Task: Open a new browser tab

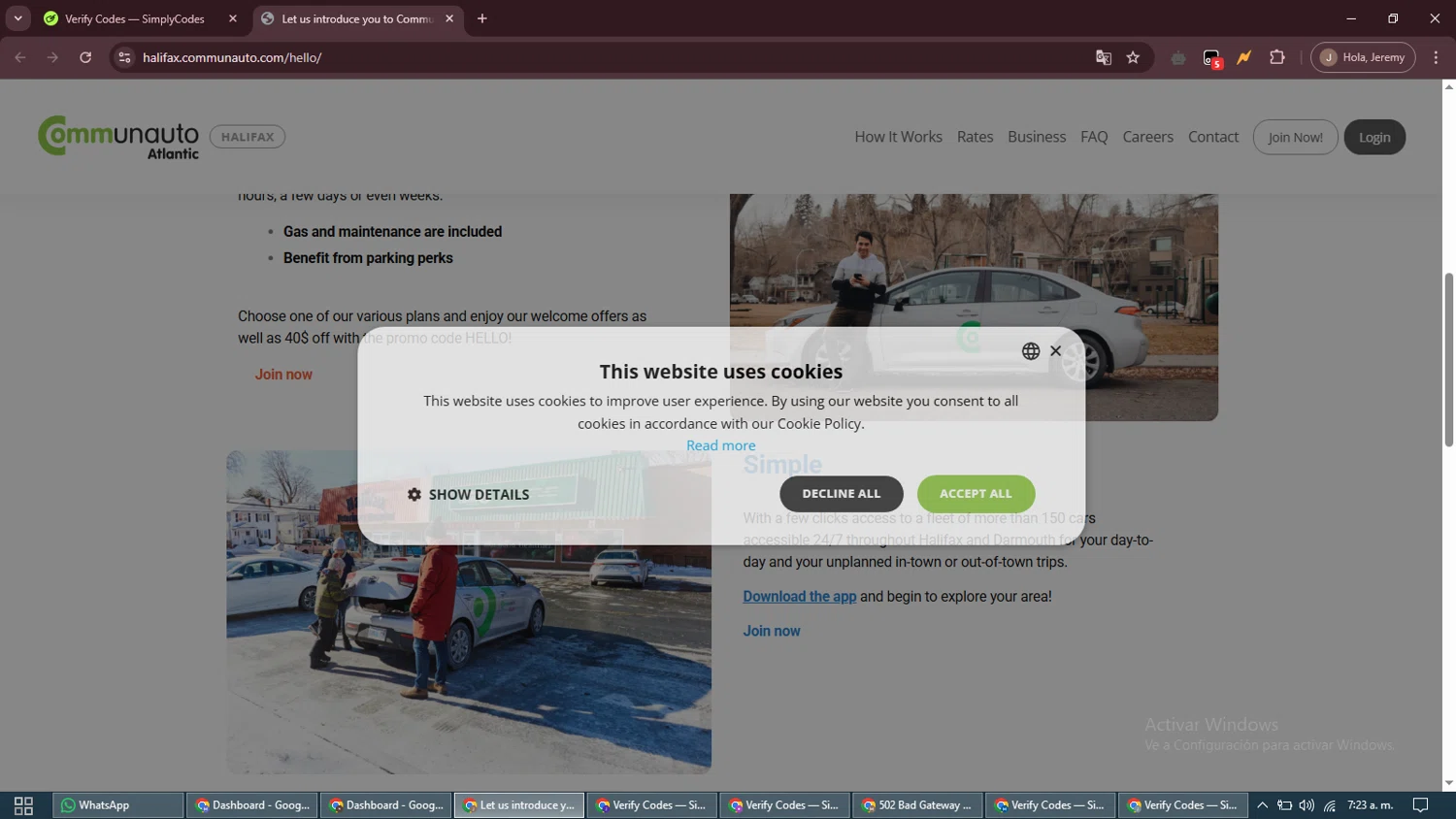Action: [482, 18]
